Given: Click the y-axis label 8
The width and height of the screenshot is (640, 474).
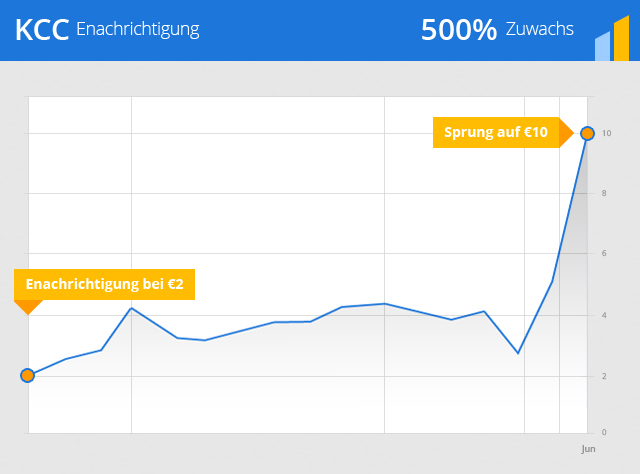Looking at the screenshot, I should click(604, 193).
